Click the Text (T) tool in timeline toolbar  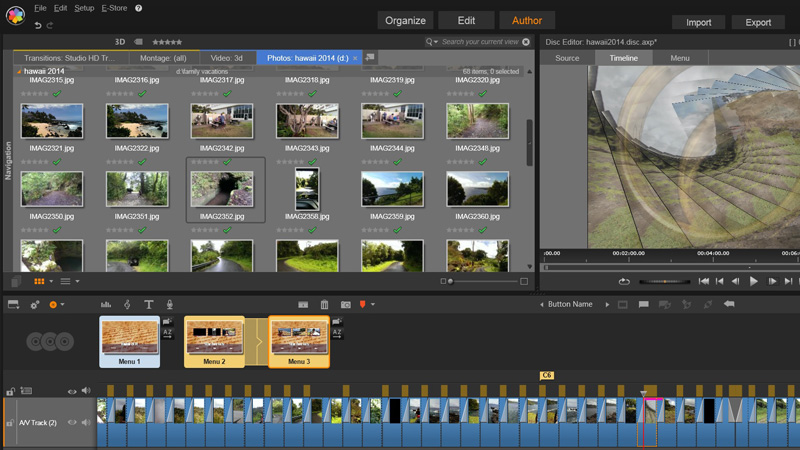[149, 304]
